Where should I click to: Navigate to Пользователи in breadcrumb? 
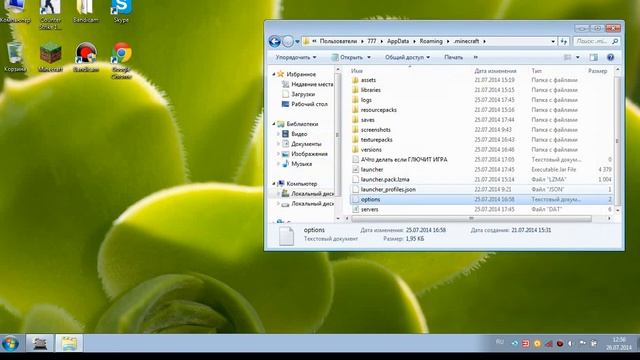tap(338, 41)
